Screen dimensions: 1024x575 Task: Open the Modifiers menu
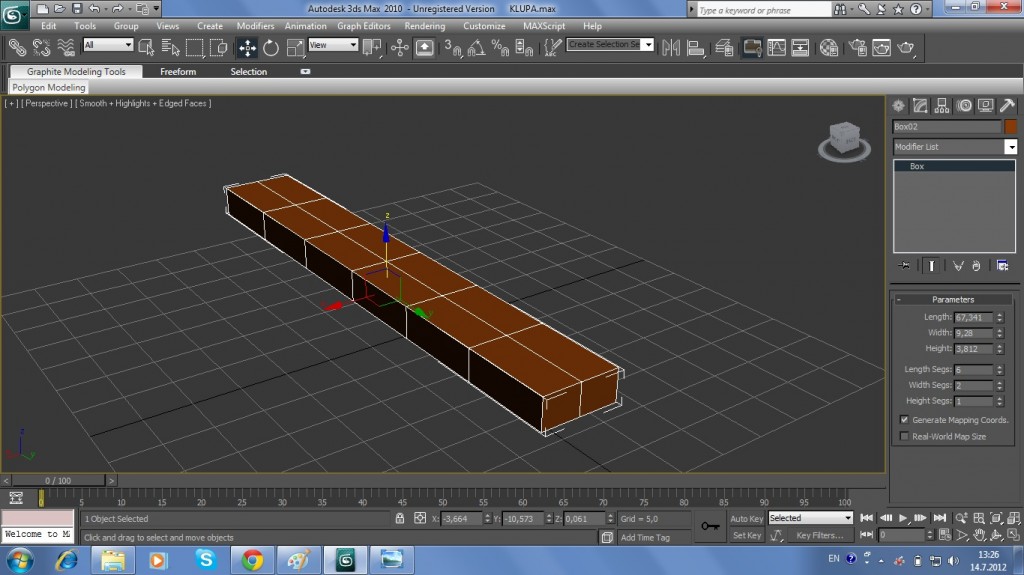(255, 26)
